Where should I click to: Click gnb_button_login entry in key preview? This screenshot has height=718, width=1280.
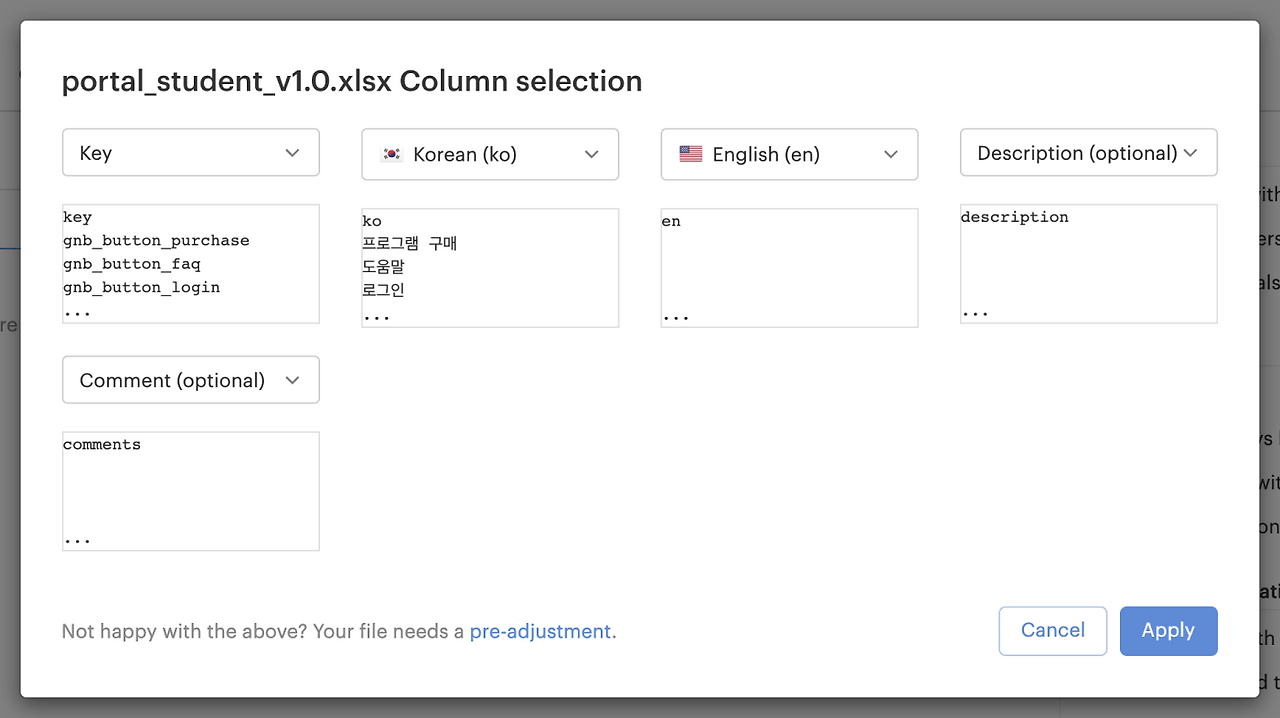pyautogui.click(x=141, y=288)
